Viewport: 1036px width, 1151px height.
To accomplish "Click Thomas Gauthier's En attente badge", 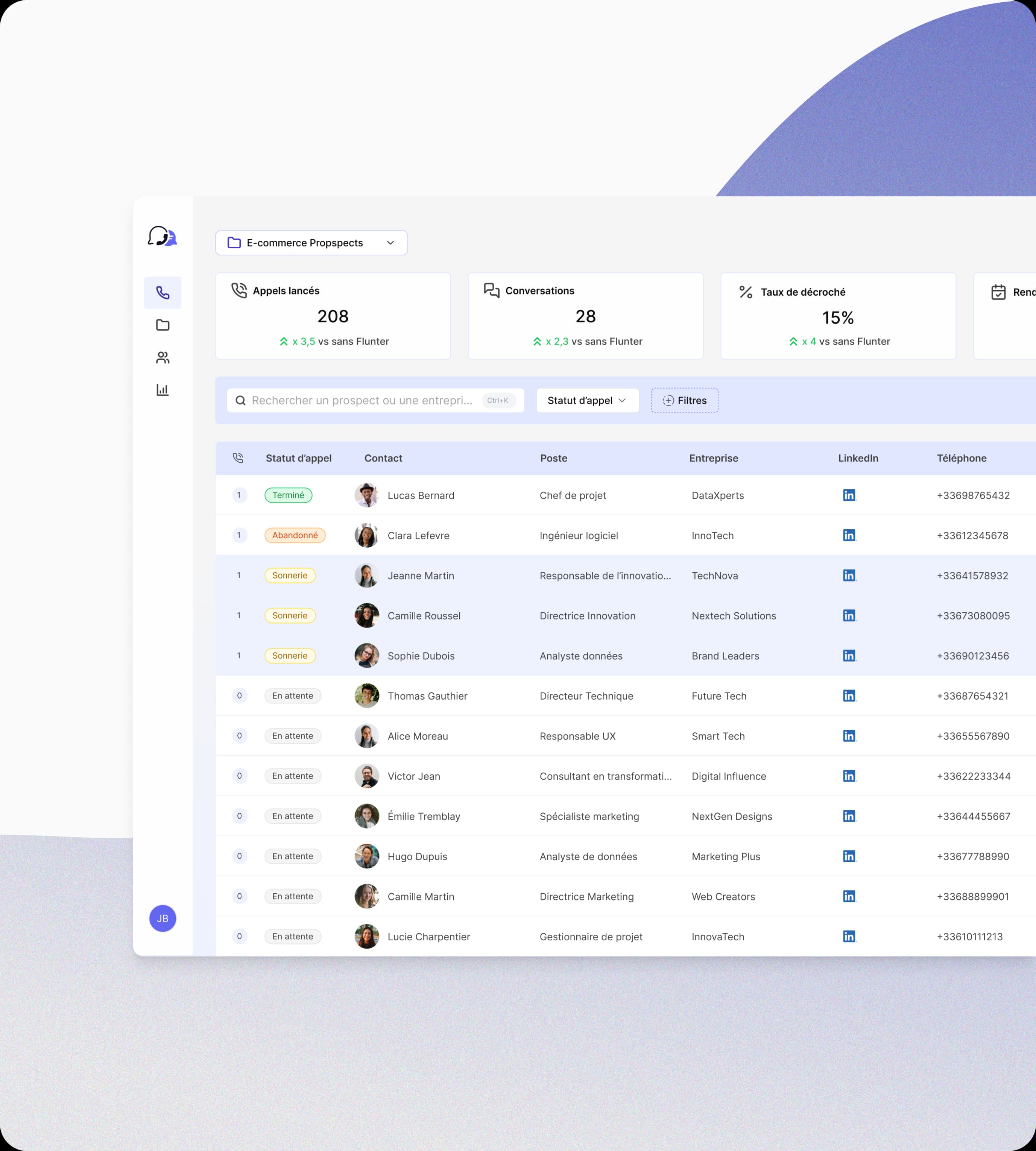I will coord(293,695).
